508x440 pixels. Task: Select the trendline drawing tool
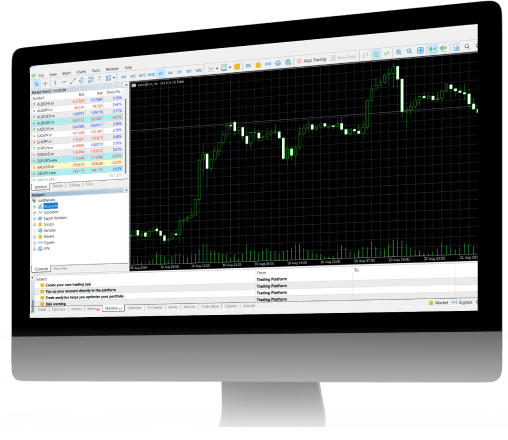(73, 81)
